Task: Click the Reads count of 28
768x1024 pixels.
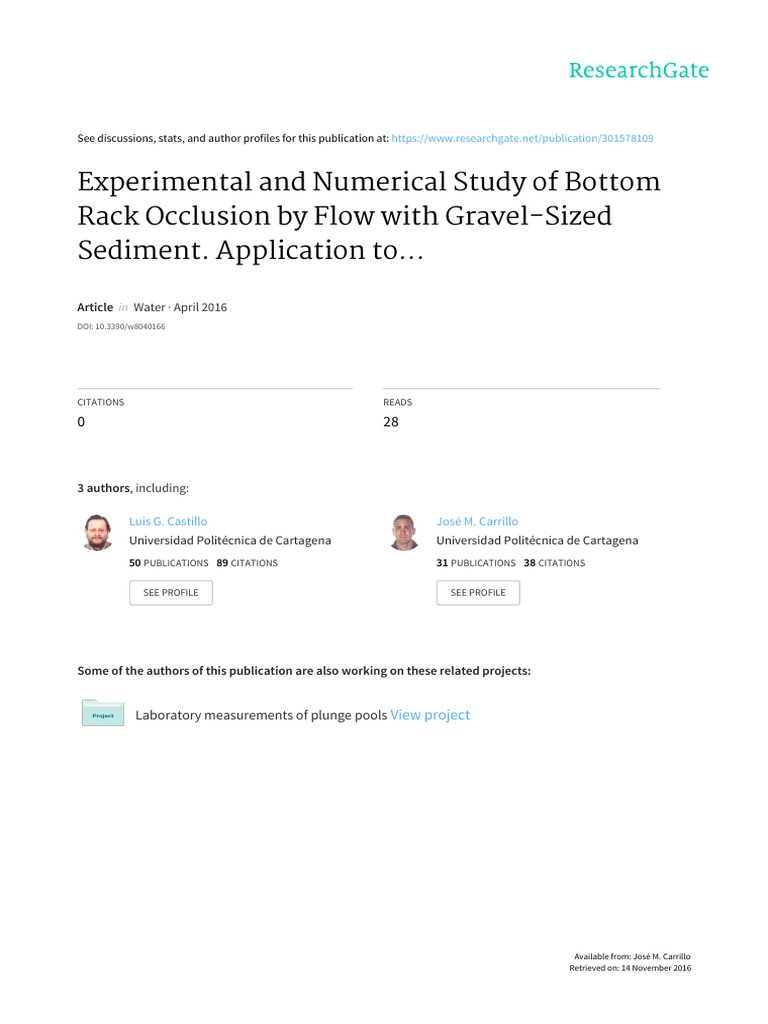Action: pyautogui.click(x=391, y=422)
